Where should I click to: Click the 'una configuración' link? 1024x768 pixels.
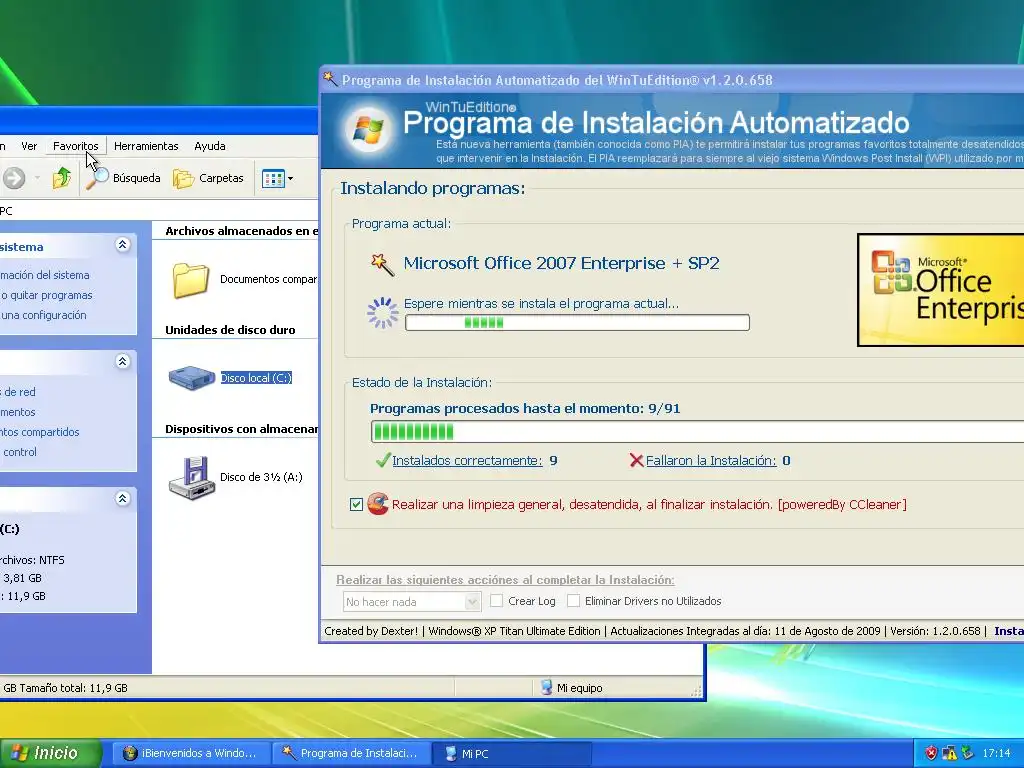coord(43,315)
